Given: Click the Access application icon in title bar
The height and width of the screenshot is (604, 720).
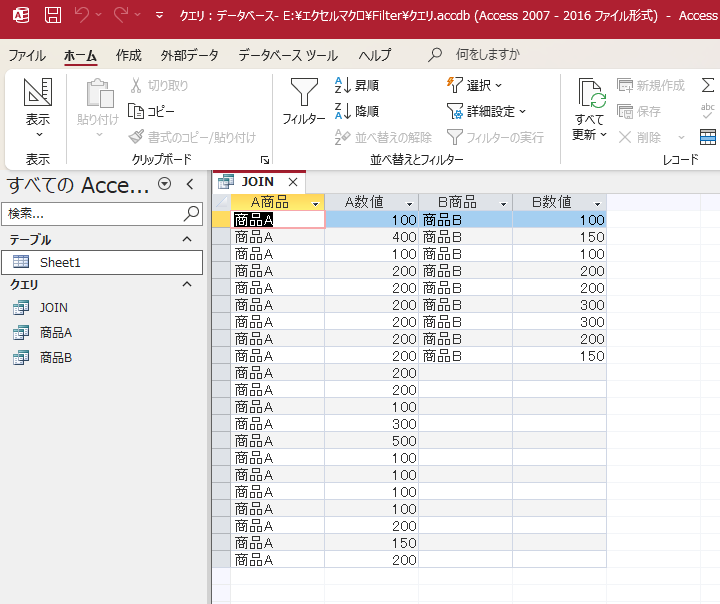Looking at the screenshot, I should pyautogui.click(x=21, y=15).
